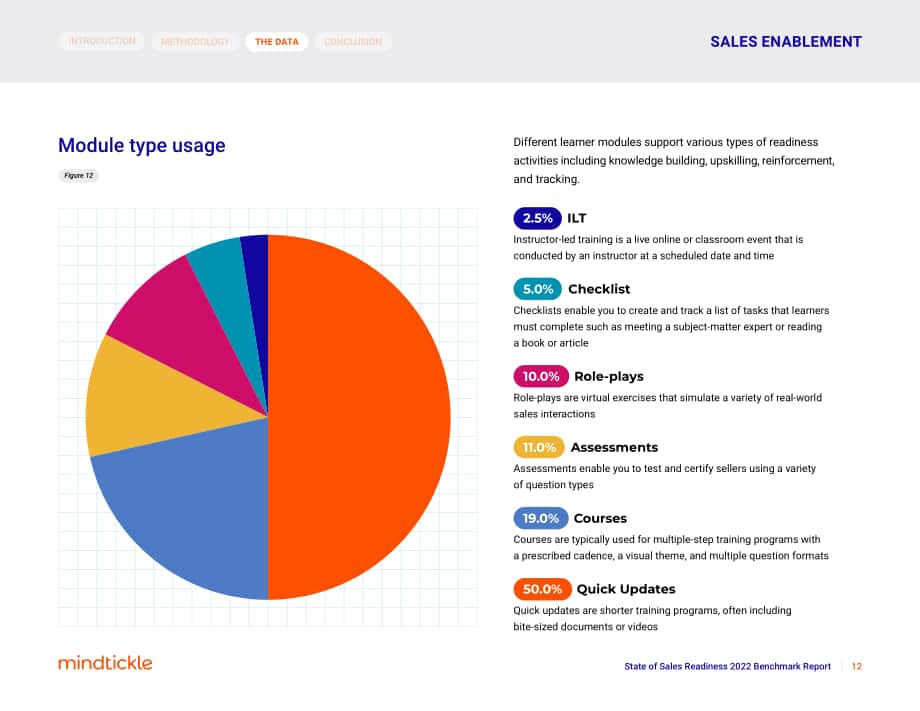Click the 11.0% Assessments badge
Viewport: 920px width, 711px height.
(x=539, y=448)
